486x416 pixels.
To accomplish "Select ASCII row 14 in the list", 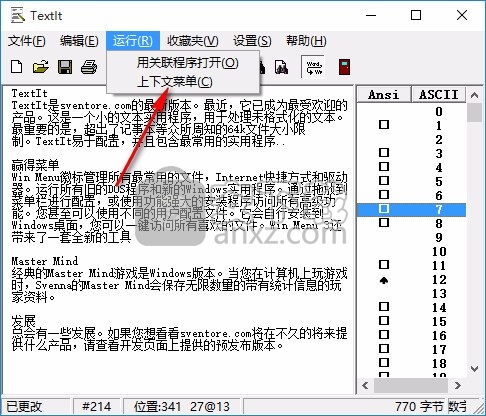I will [411, 307].
